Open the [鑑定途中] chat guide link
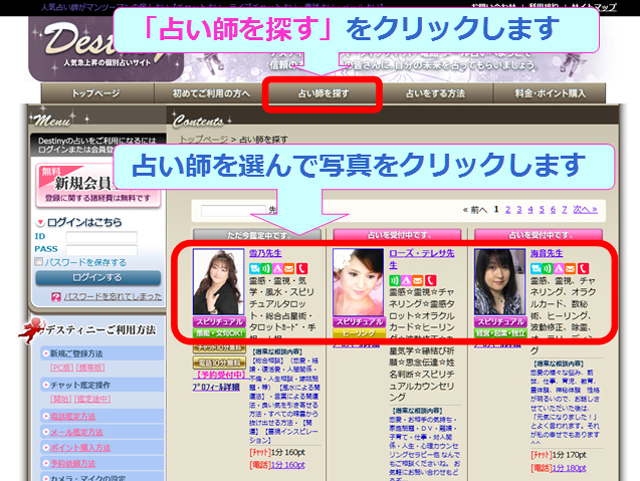Image resolution: width=640 pixels, height=481 pixels. click(92, 399)
